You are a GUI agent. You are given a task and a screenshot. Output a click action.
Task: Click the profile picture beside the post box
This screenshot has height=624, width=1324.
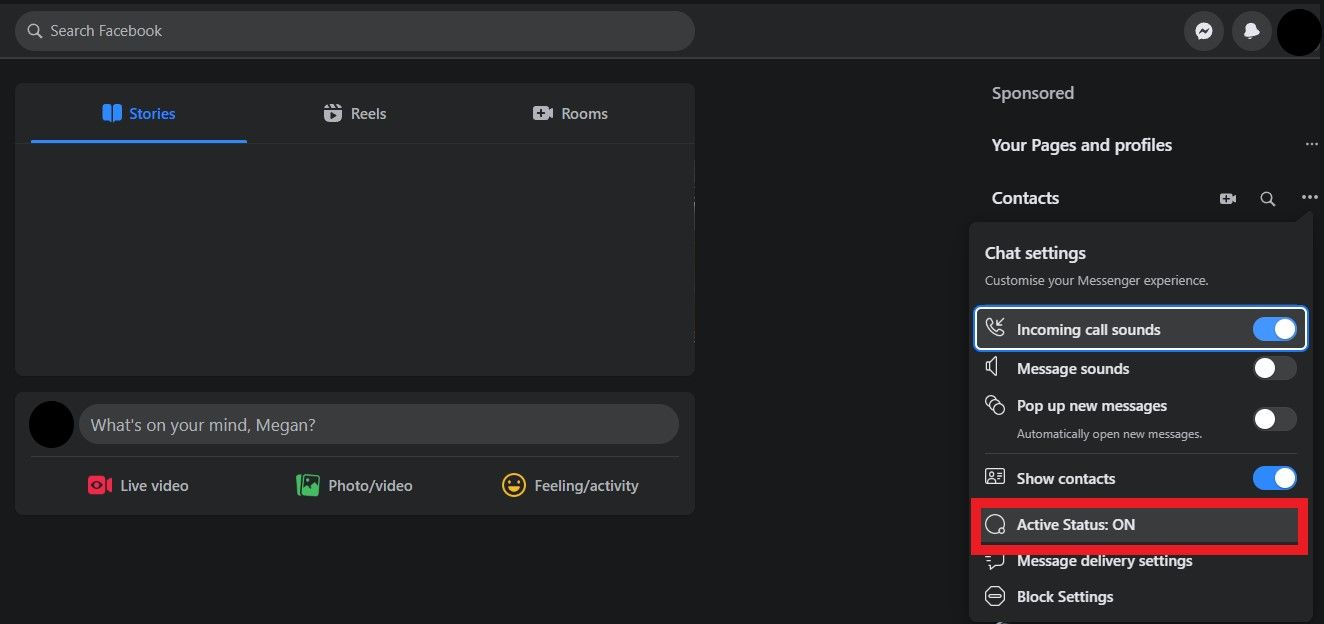pos(51,425)
